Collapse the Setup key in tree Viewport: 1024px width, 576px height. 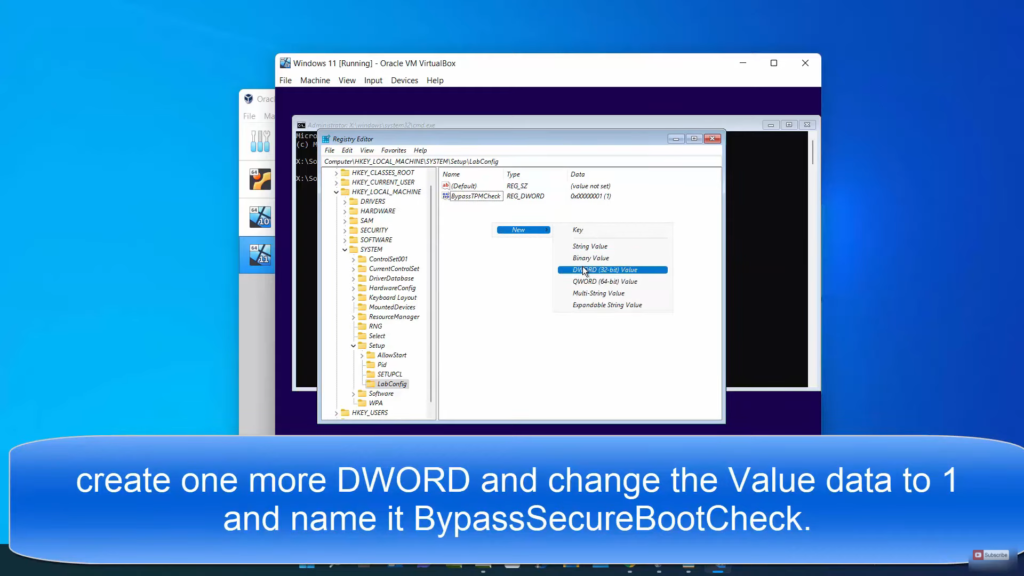coord(353,346)
